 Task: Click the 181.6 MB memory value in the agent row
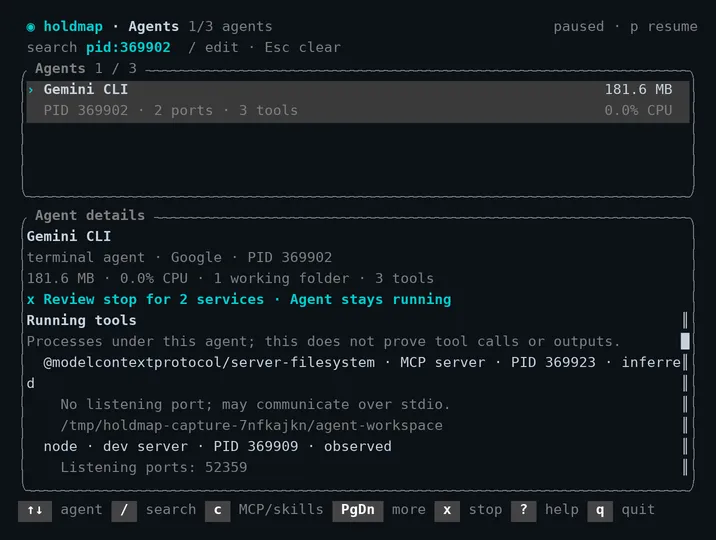point(638,89)
